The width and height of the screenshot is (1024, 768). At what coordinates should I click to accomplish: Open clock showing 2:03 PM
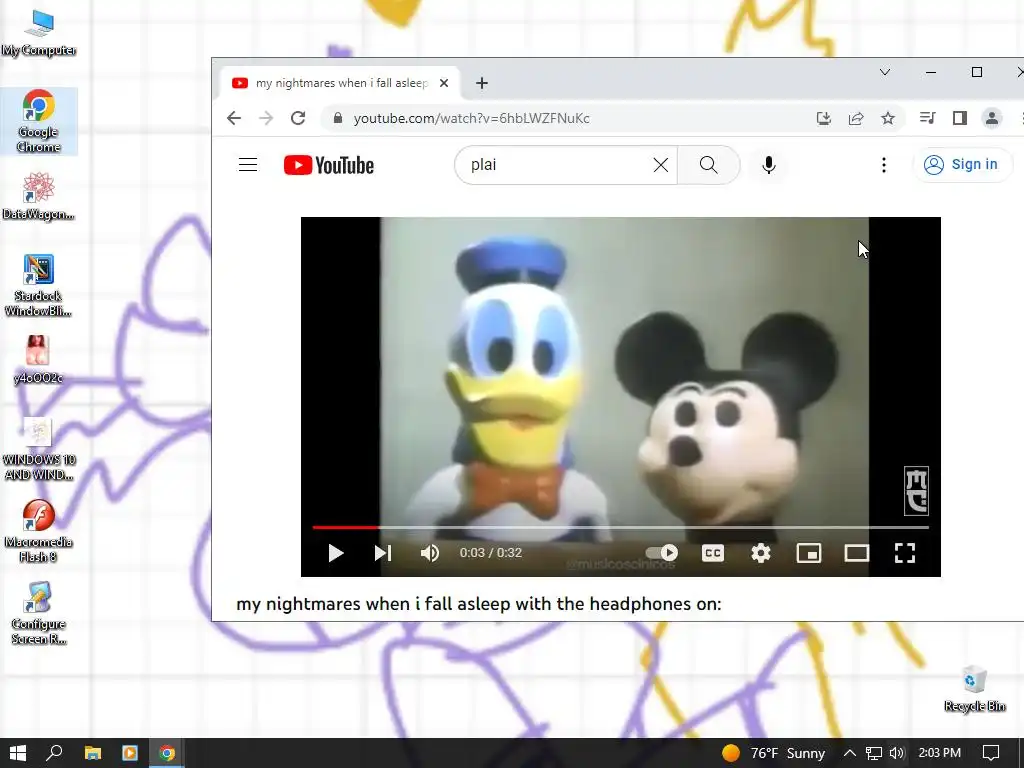tap(939, 753)
